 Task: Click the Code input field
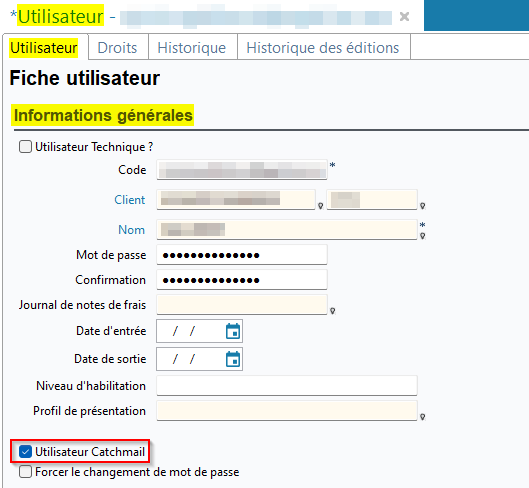(x=242, y=169)
